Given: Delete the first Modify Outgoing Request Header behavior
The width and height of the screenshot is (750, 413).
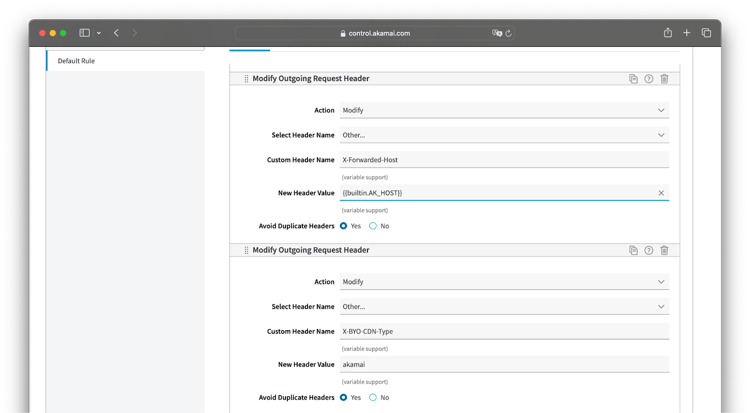Looking at the screenshot, I should tap(664, 79).
